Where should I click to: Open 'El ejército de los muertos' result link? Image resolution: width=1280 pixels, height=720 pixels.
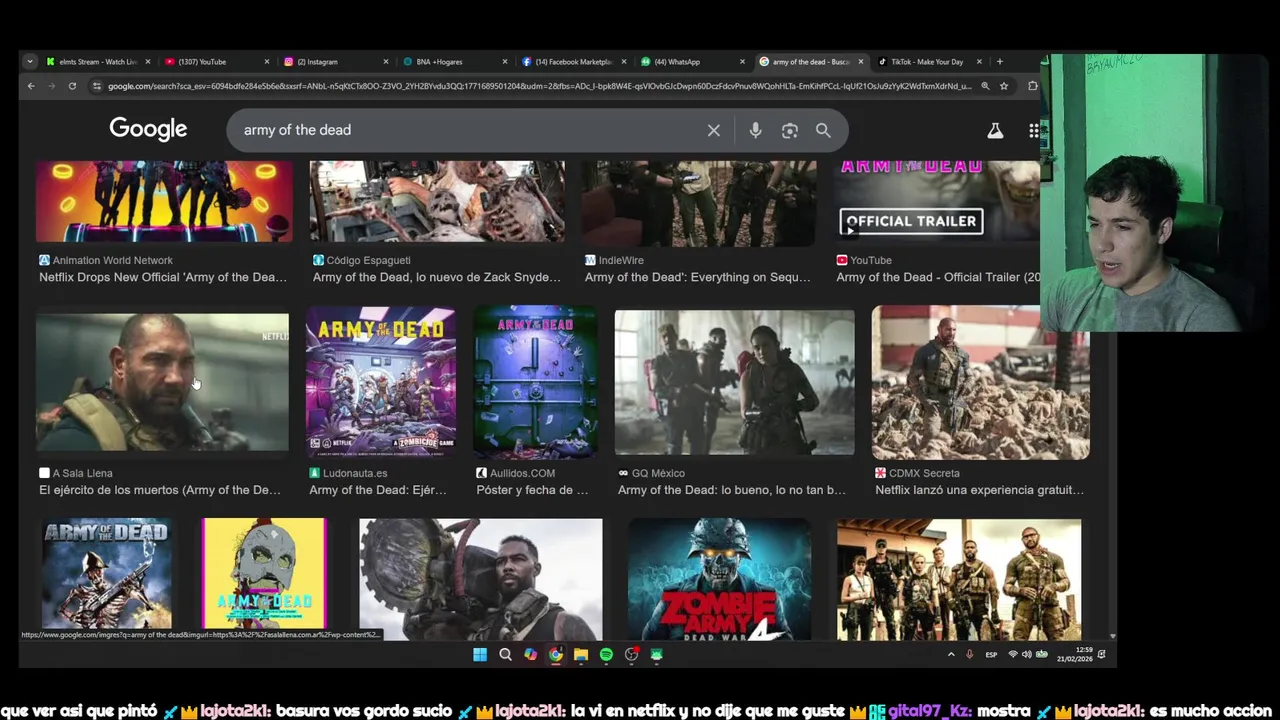click(x=160, y=490)
